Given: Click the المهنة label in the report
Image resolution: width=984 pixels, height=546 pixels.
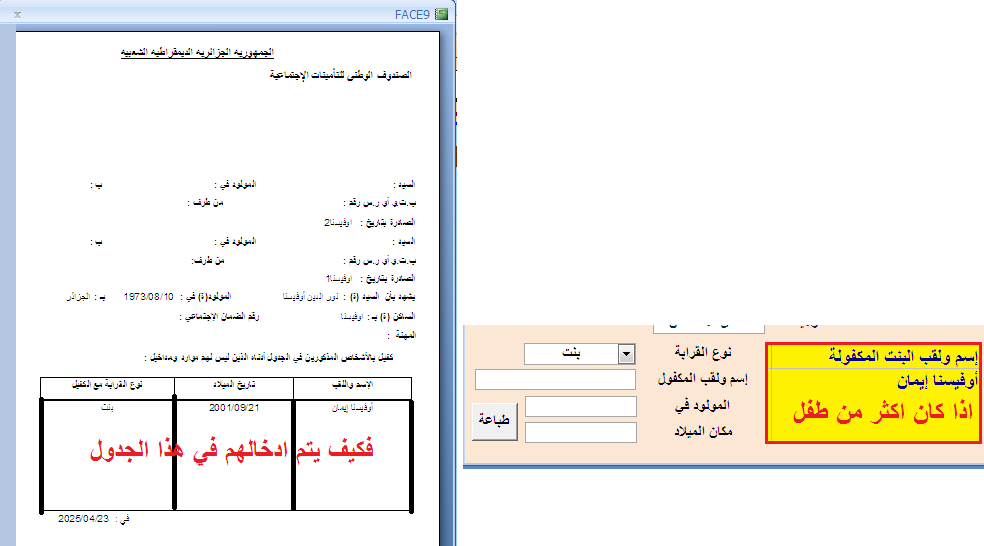Looking at the screenshot, I should 402,335.
